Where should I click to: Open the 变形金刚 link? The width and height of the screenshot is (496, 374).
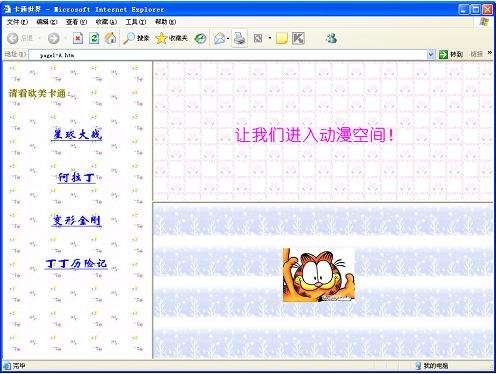coord(77,220)
